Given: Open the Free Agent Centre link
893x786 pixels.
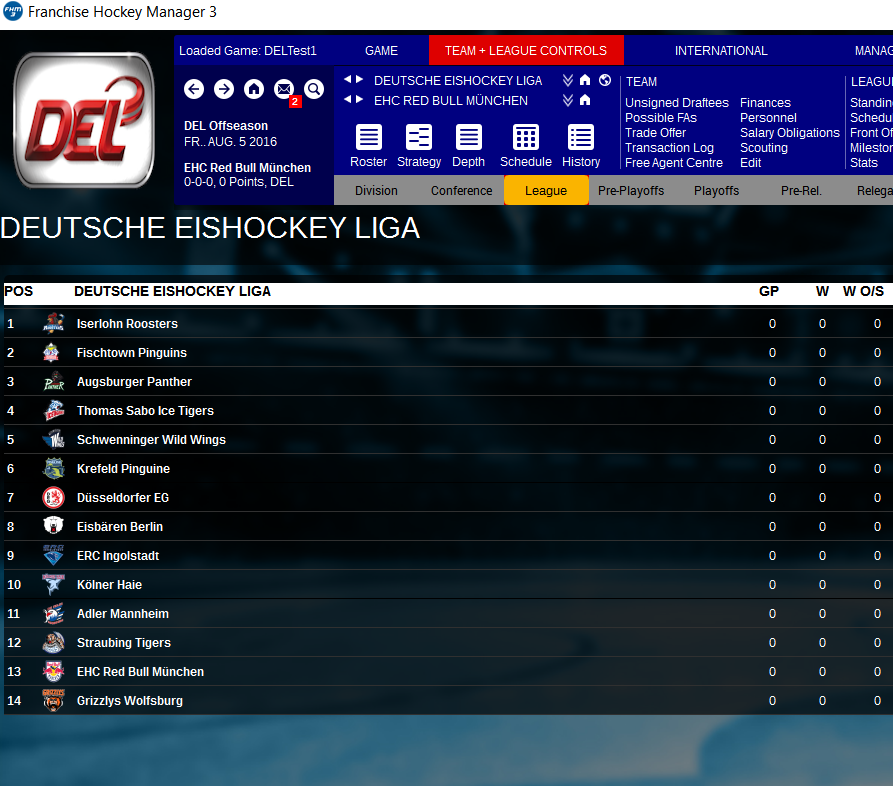Looking at the screenshot, I should [673, 163].
